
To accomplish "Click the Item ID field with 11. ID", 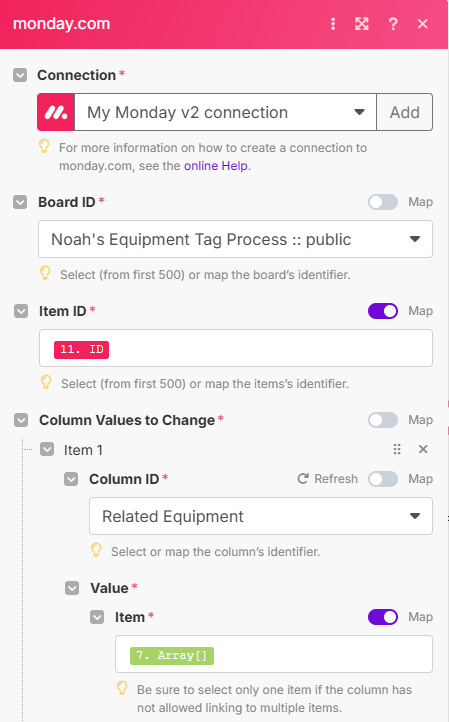I will (236, 348).
